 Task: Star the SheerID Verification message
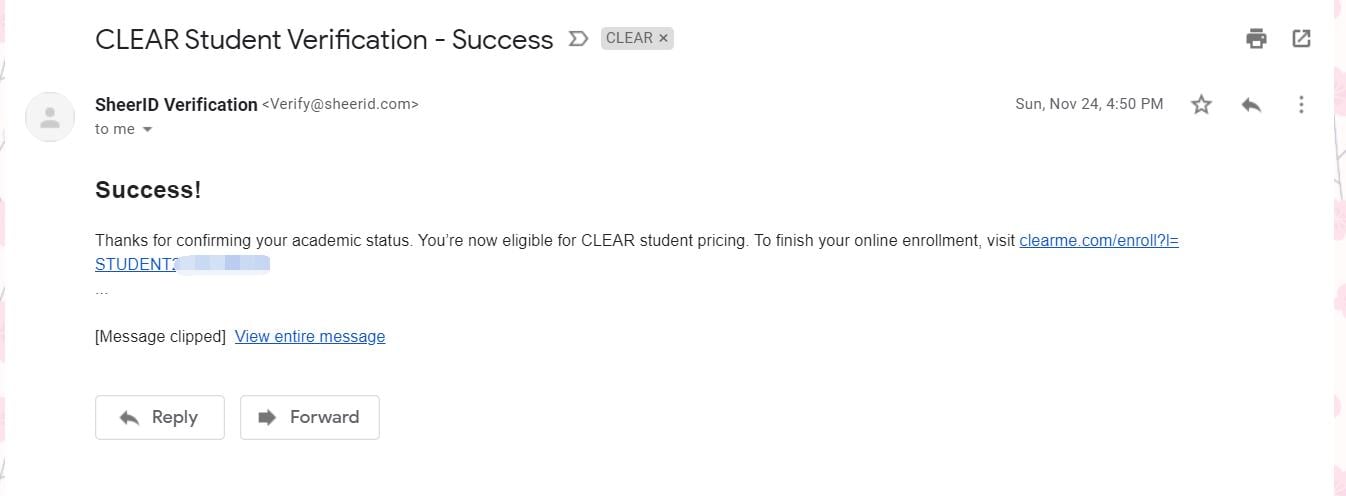pyautogui.click(x=1201, y=104)
